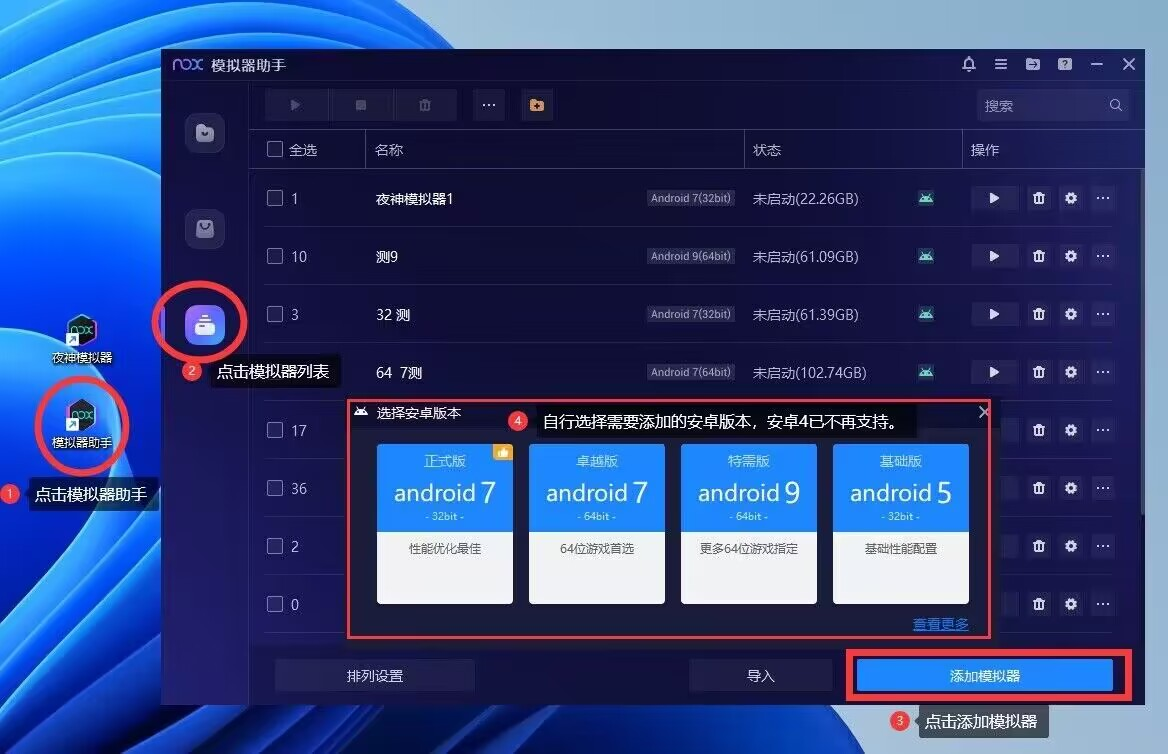
Task: Start 夜神模拟器1 with its play button
Action: click(994, 198)
